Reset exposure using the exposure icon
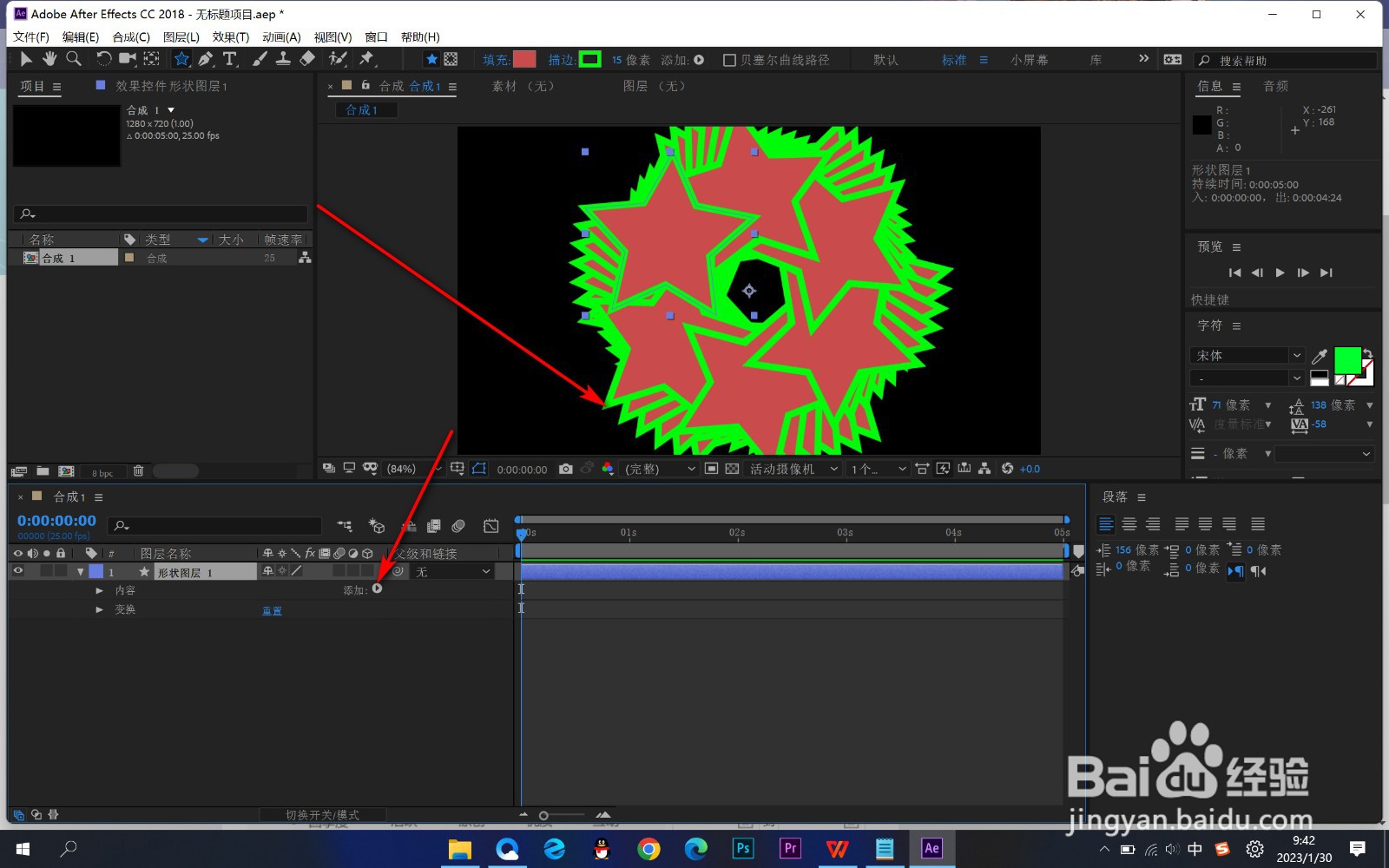This screenshot has height=868, width=1389. pyautogui.click(x=1007, y=469)
